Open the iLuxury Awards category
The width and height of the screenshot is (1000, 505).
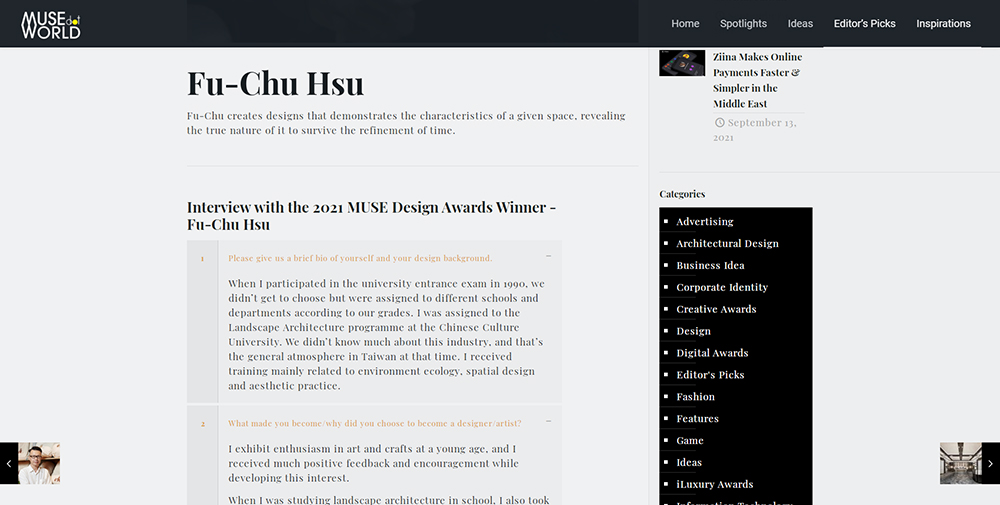click(714, 484)
